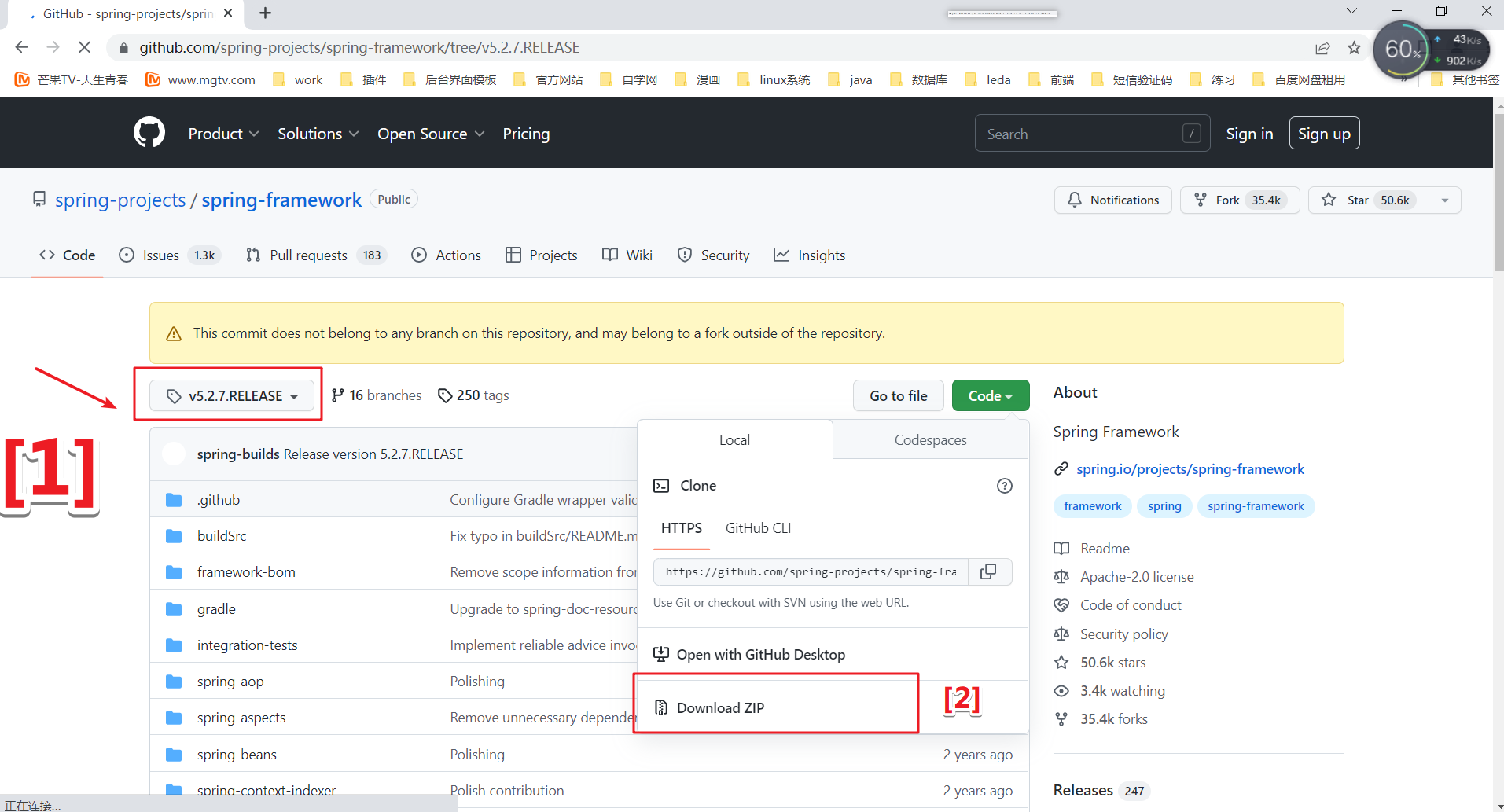This screenshot has height=812, width=1504.
Task: Star the spring-framework repository
Action: pos(1368,200)
